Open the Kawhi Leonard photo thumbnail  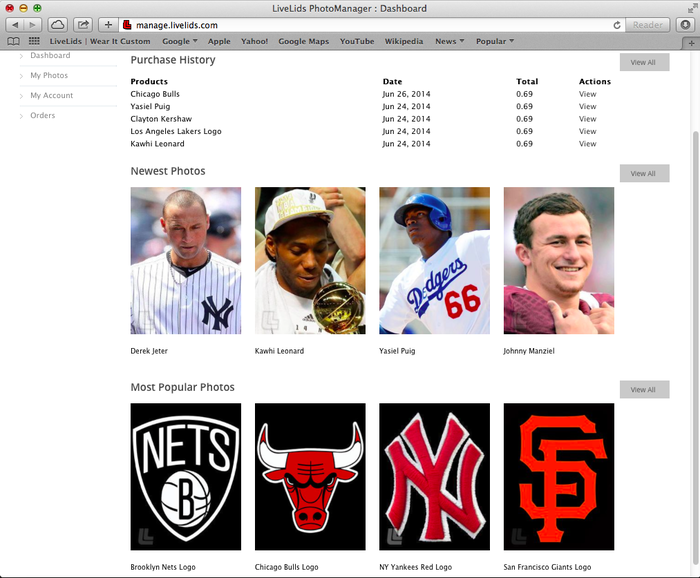[310, 261]
